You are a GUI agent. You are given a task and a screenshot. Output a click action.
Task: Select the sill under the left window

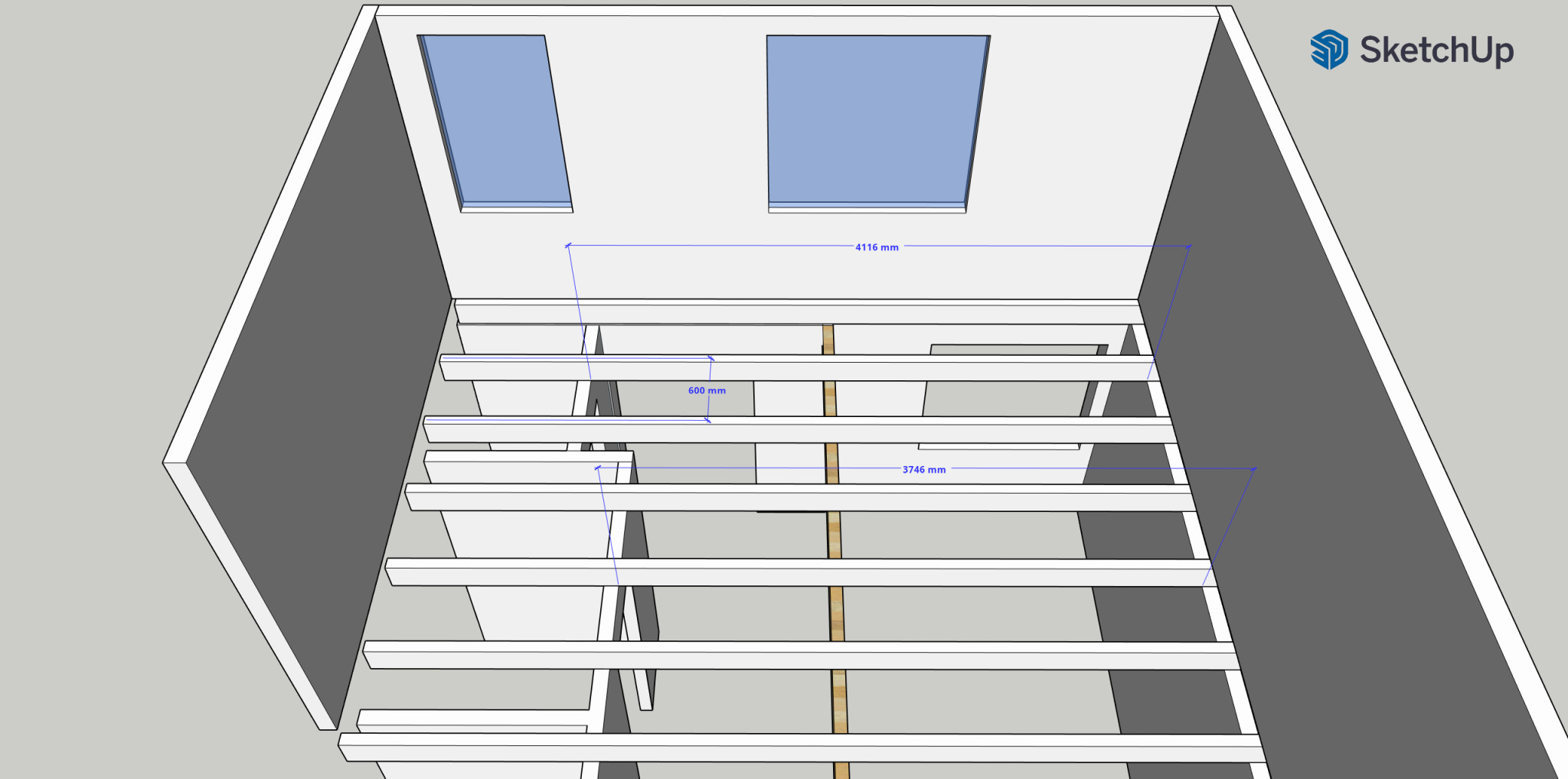point(517,207)
